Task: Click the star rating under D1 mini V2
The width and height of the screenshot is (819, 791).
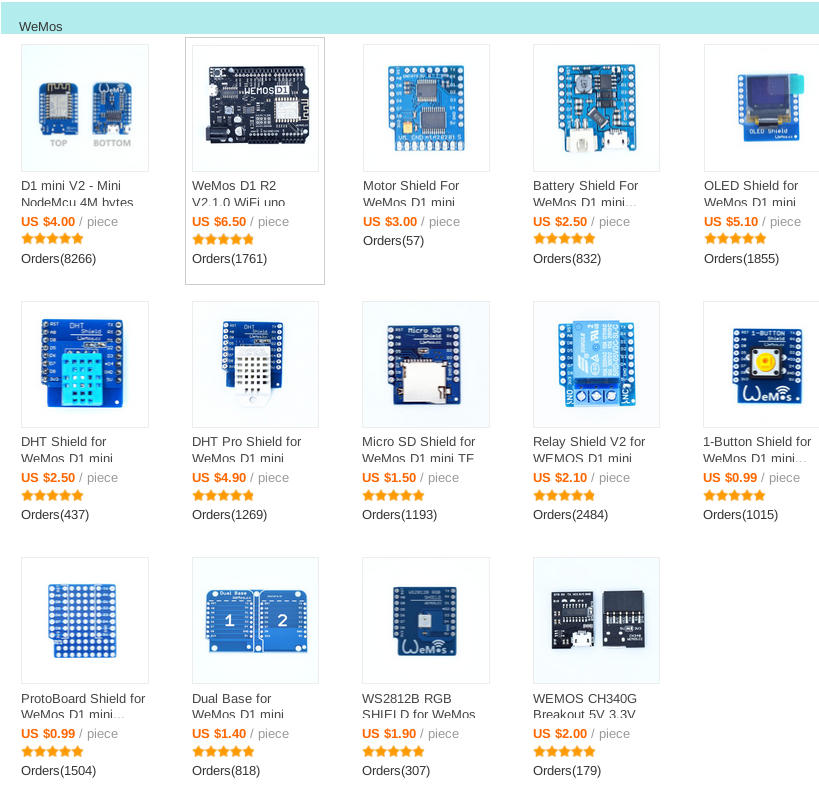Action: pyautogui.click(x=52, y=239)
